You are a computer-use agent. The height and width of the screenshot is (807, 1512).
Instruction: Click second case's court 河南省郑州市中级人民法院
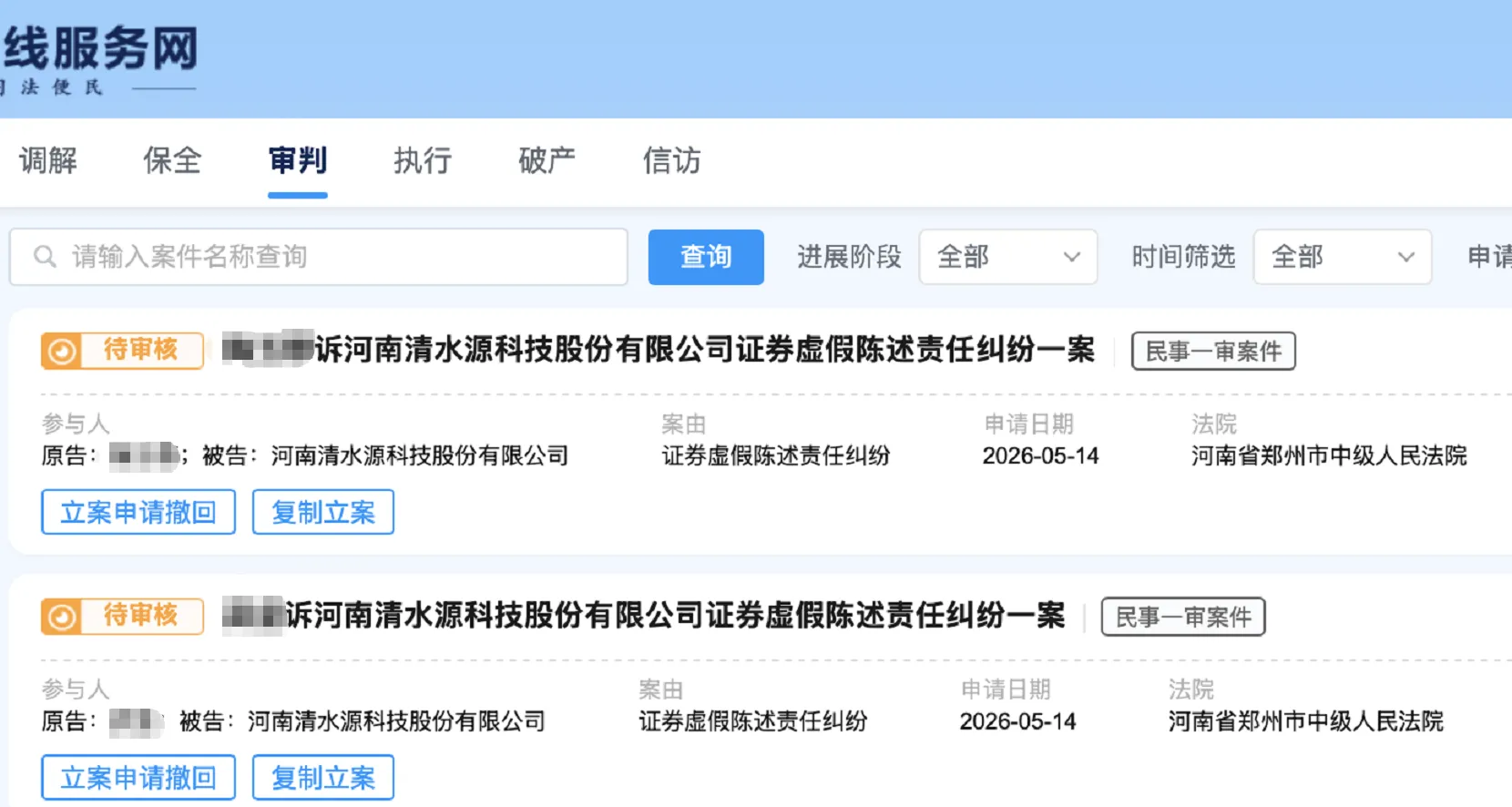[1306, 721]
